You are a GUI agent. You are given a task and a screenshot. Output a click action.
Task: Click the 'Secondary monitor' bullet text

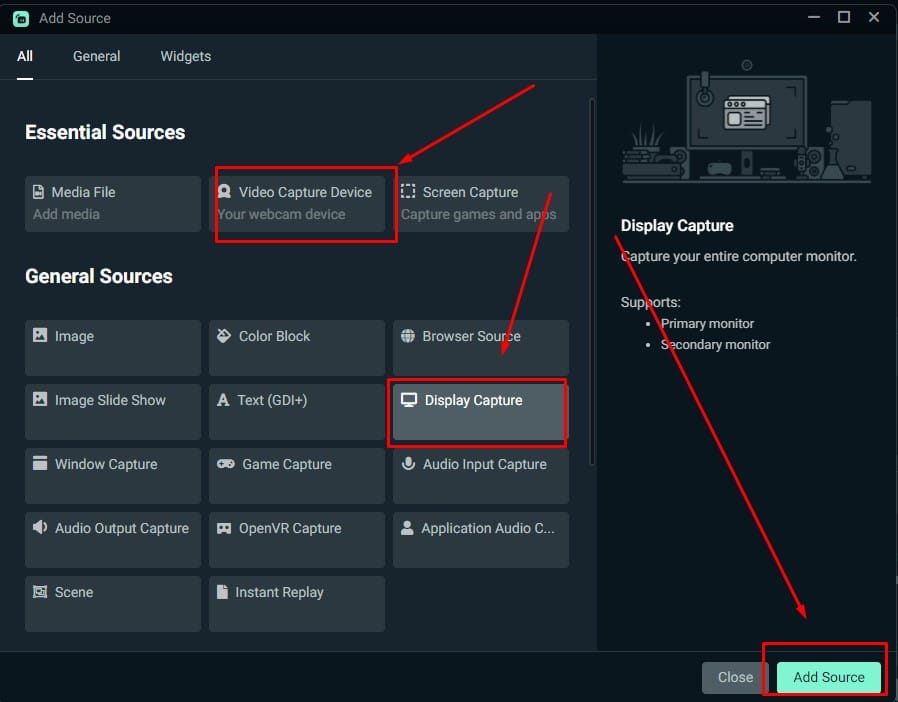click(x=715, y=345)
